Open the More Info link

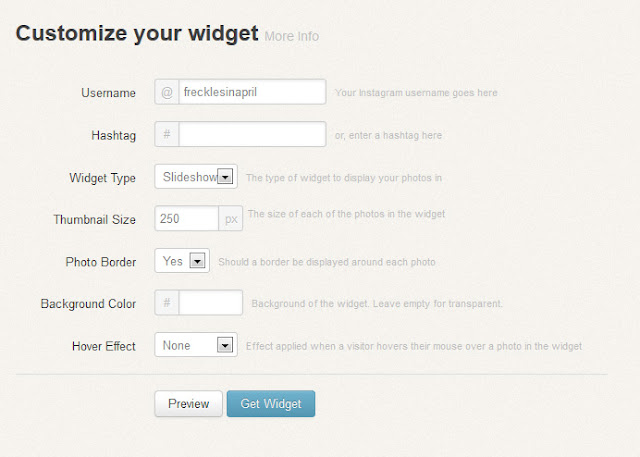tap(292, 37)
